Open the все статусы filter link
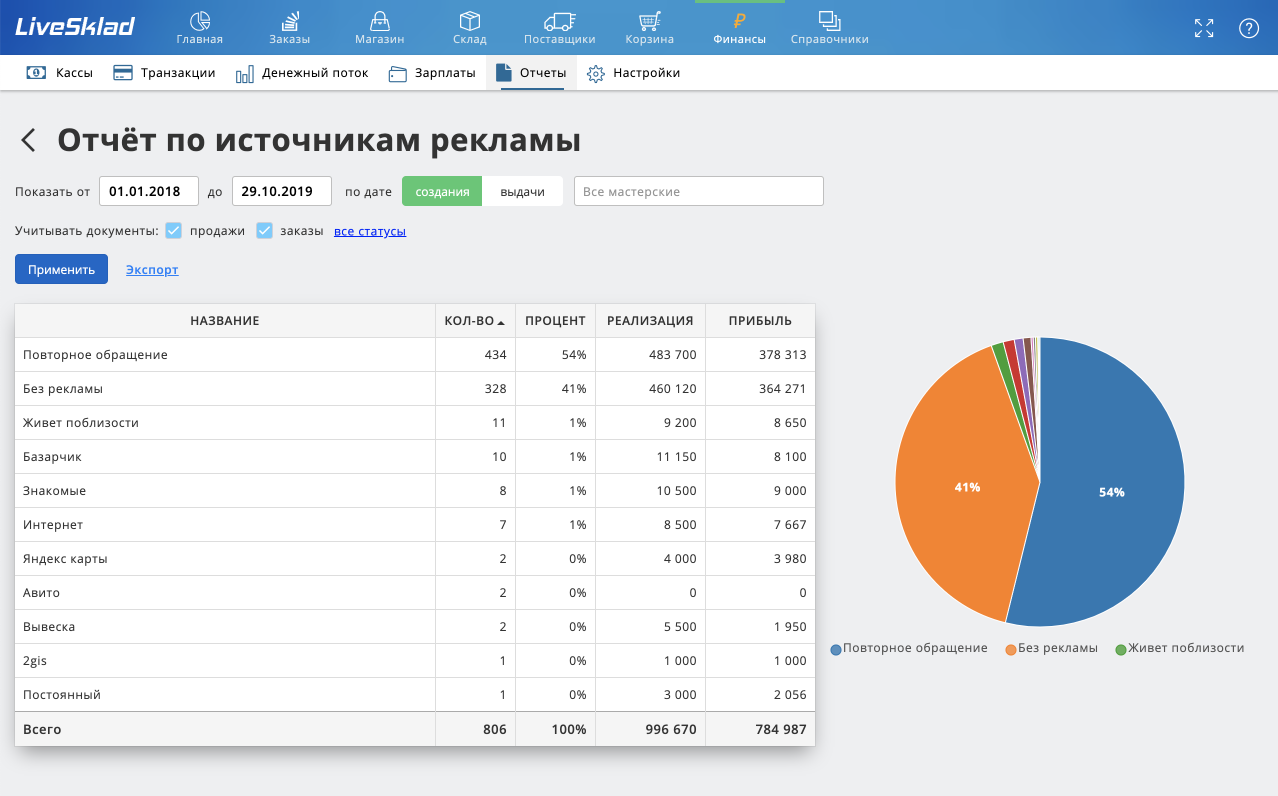This screenshot has width=1278, height=796. 370,231
